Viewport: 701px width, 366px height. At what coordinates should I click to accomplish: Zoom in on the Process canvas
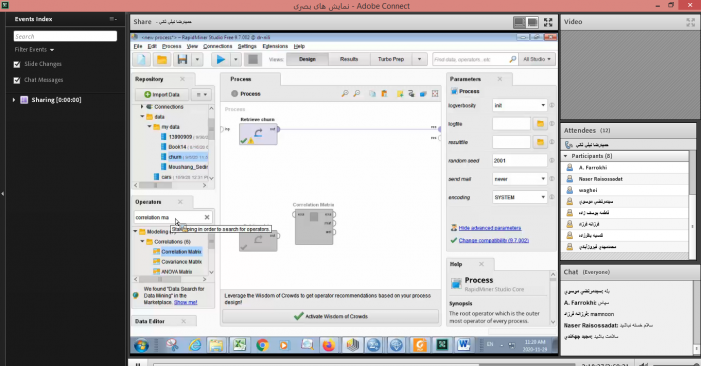(x=345, y=93)
